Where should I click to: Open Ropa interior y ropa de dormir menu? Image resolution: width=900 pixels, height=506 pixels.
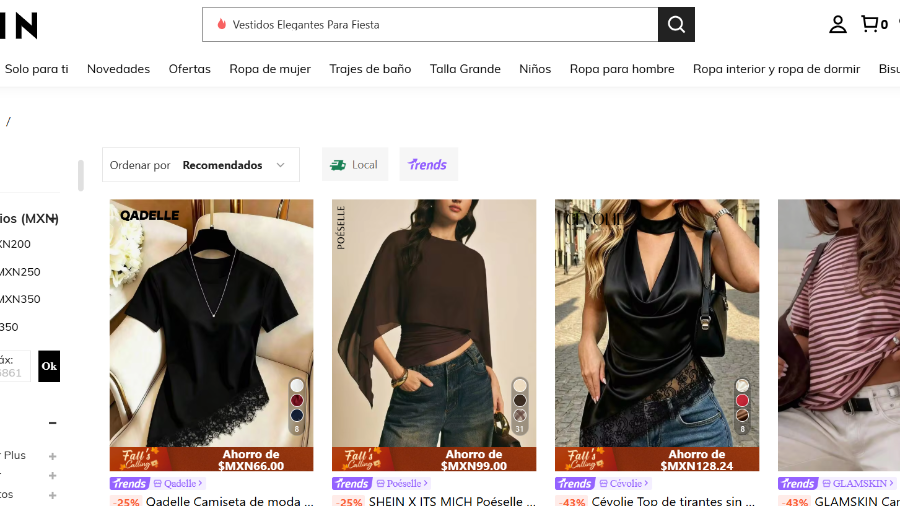click(776, 69)
